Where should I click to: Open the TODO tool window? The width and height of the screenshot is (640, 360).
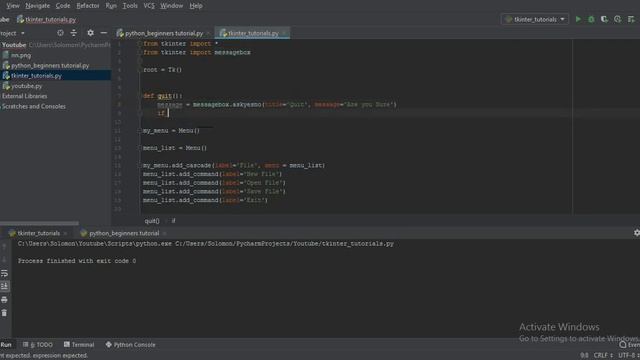click(x=38, y=344)
